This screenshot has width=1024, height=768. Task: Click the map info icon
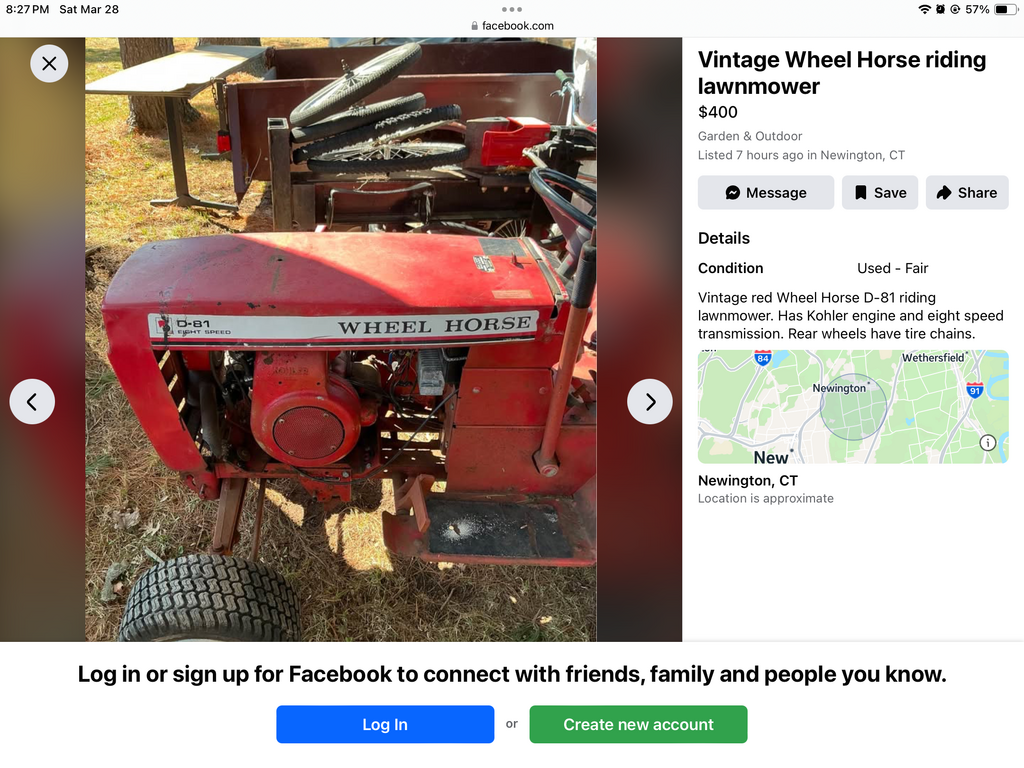[988, 442]
